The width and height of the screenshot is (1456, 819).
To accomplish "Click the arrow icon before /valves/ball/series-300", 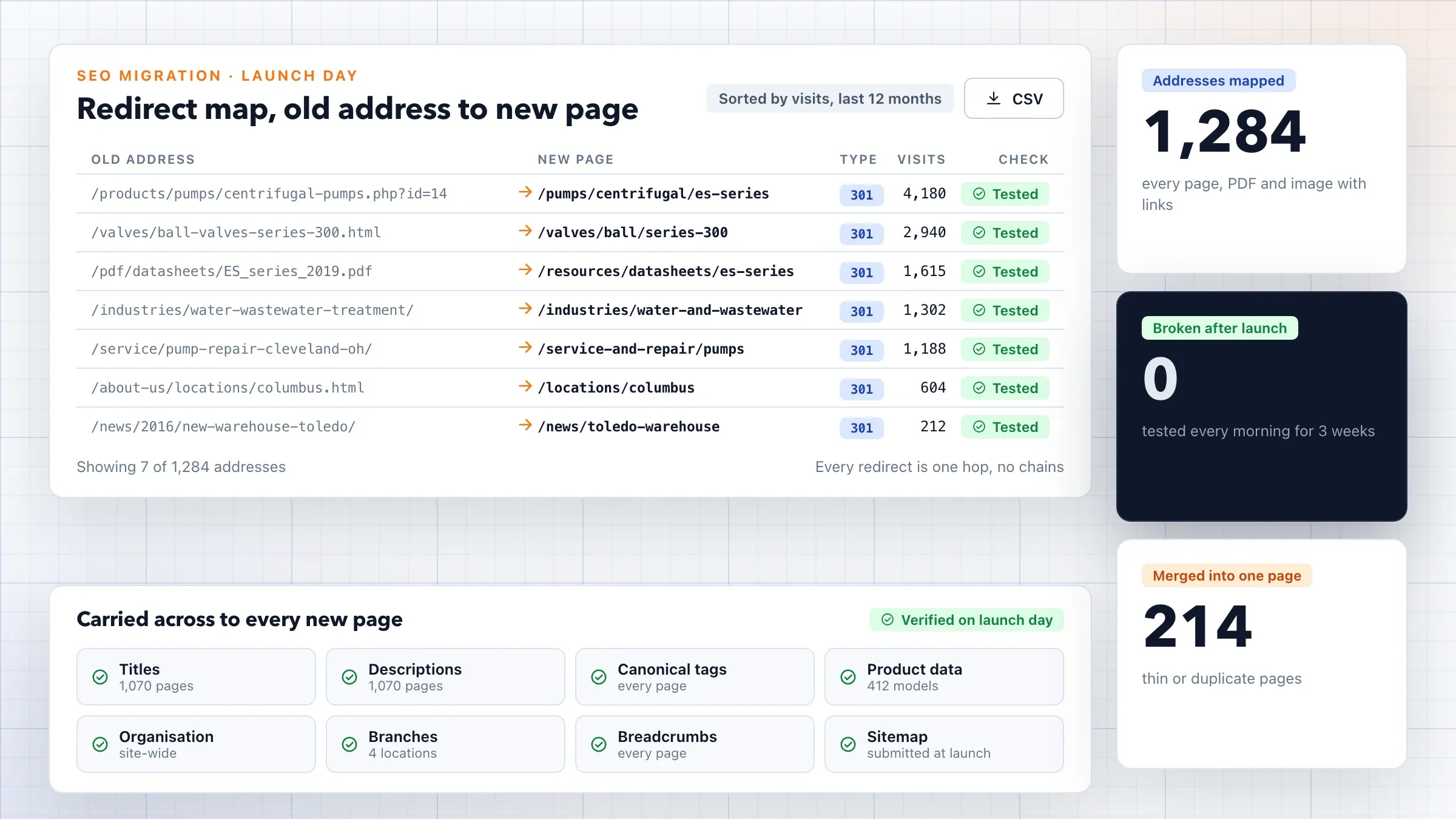I will coord(525,231).
